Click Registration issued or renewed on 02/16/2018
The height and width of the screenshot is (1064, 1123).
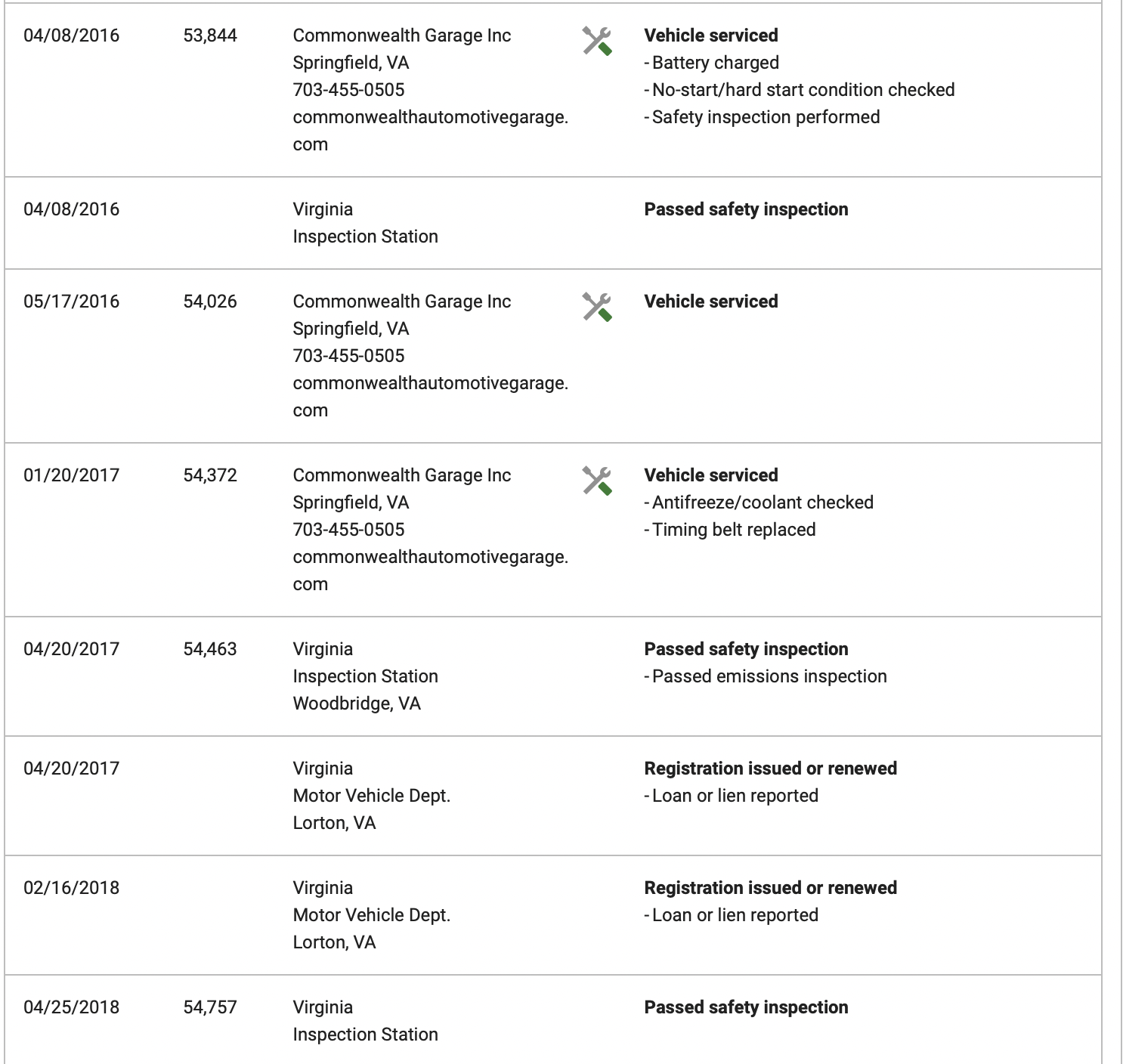click(x=771, y=888)
